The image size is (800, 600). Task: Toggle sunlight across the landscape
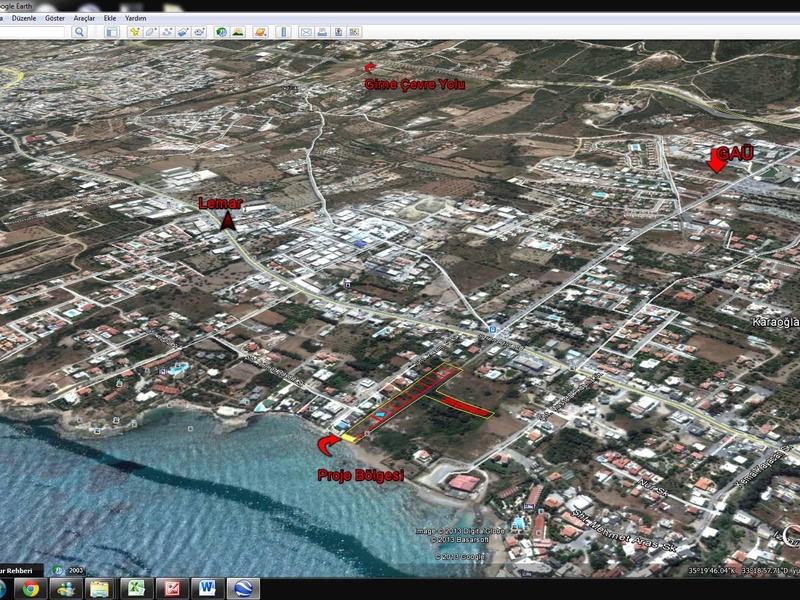click(x=238, y=32)
